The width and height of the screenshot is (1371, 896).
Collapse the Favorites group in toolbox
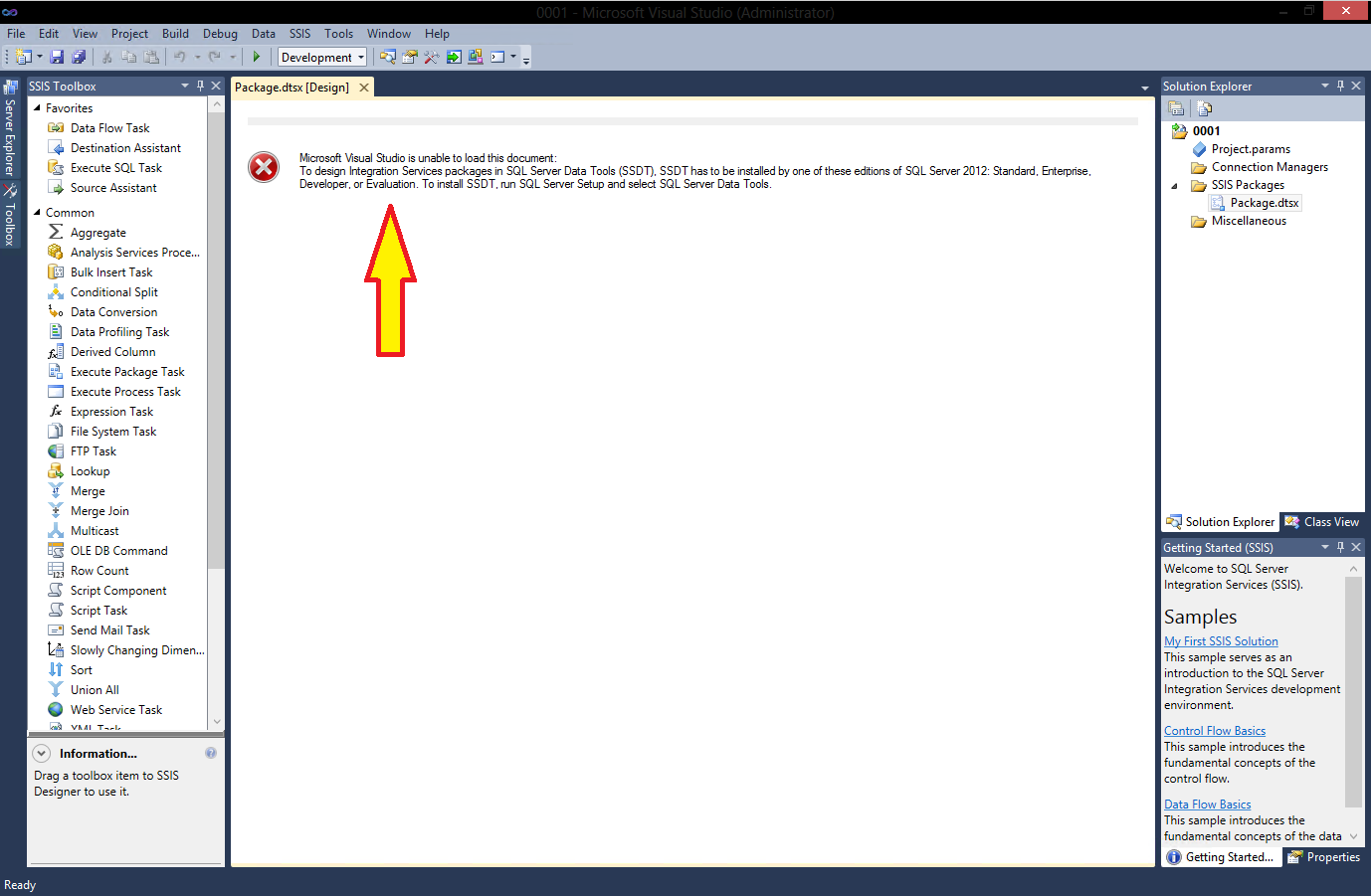tap(37, 107)
